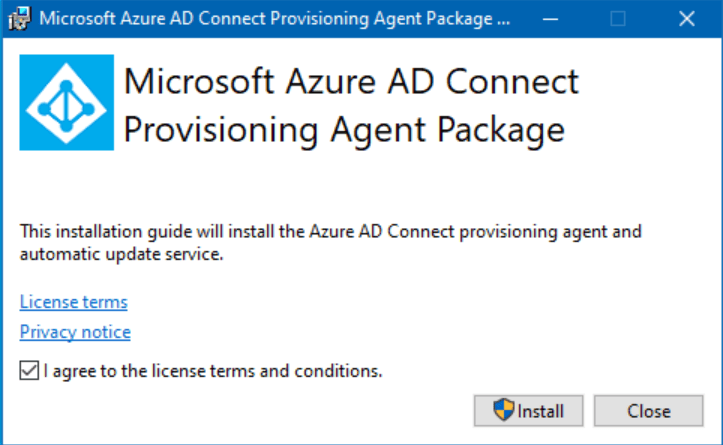
Task: Open the License terms link
Action: pyautogui.click(x=74, y=302)
